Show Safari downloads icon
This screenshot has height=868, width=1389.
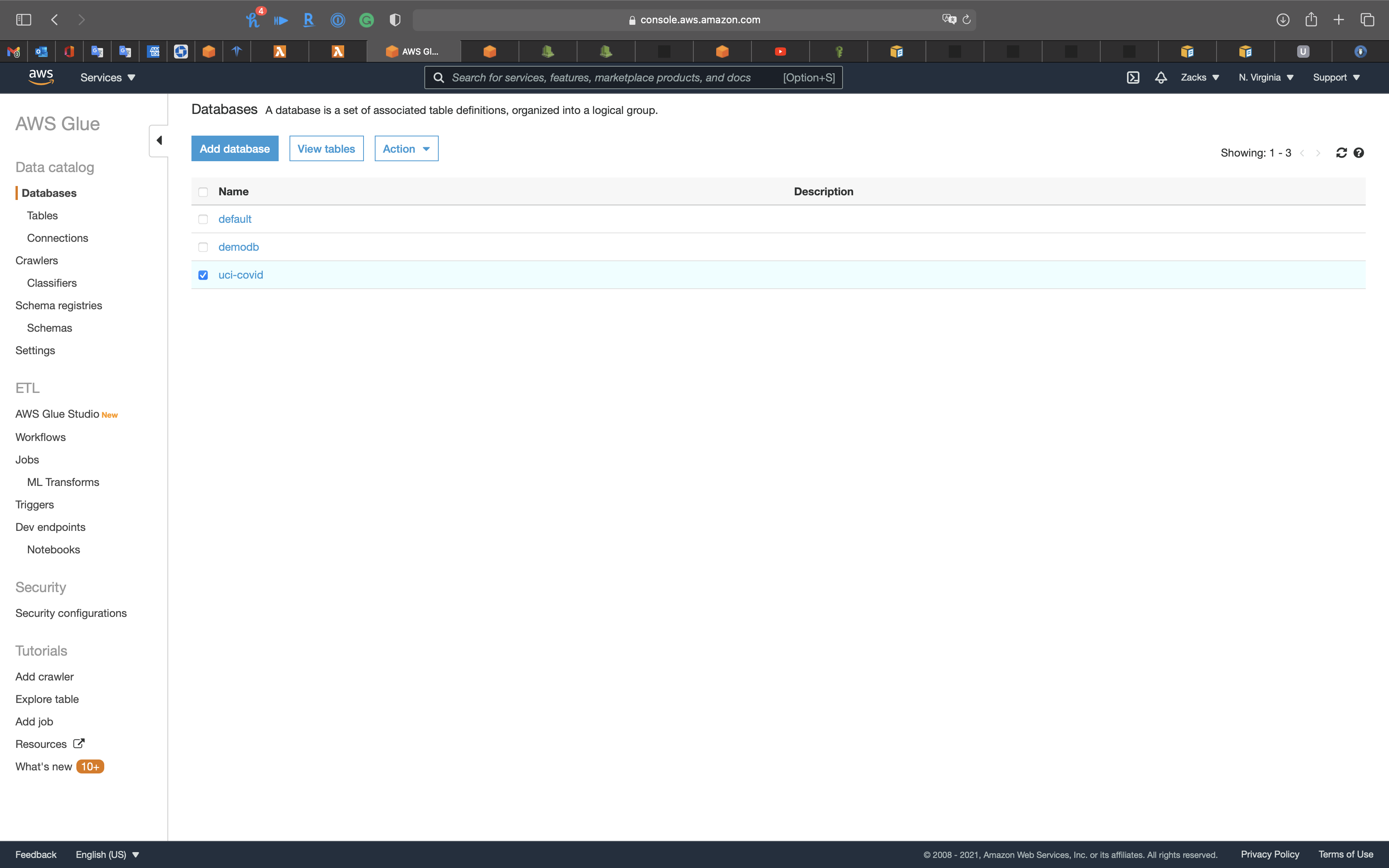pos(1282,20)
